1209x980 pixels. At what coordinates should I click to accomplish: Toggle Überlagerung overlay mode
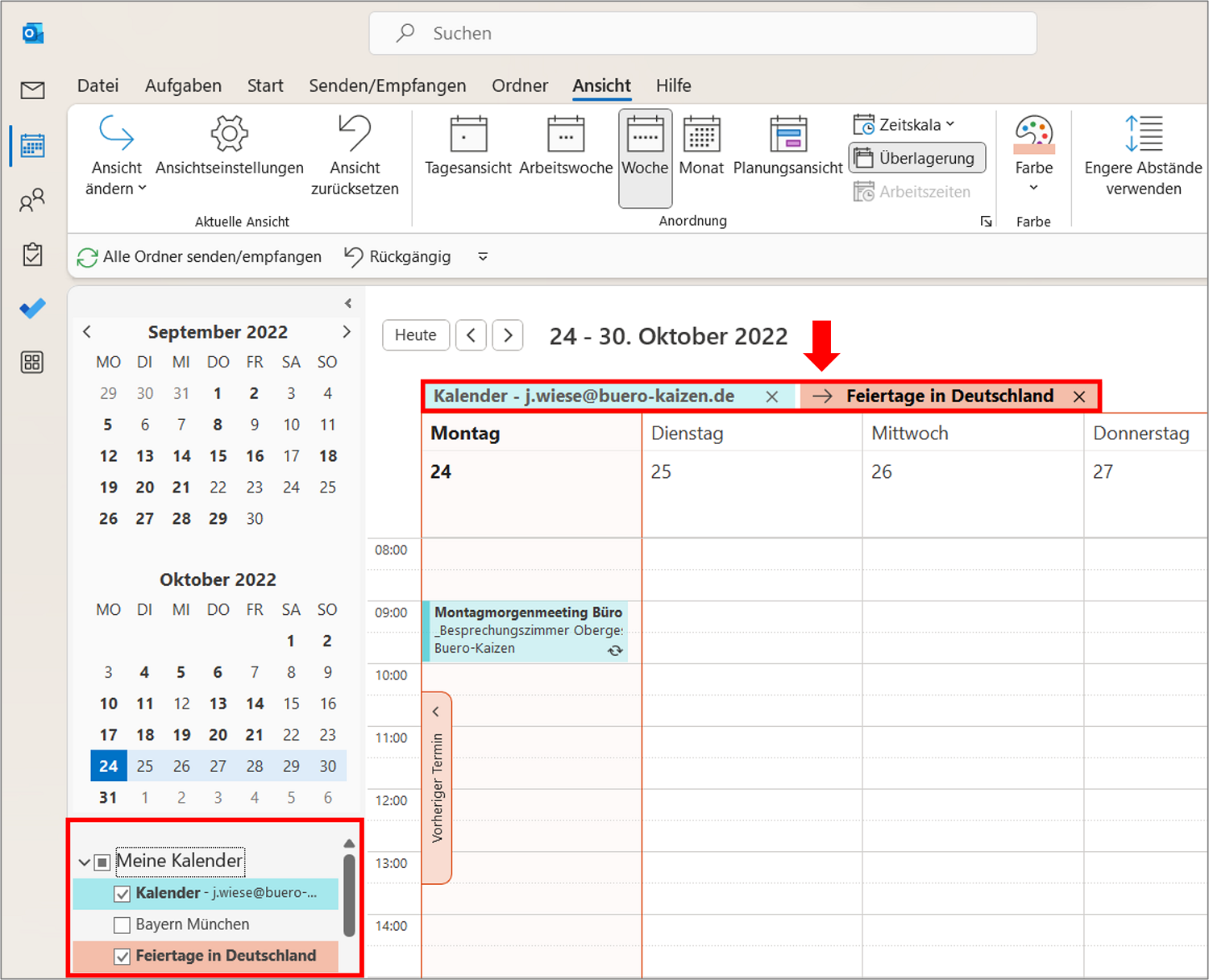click(917, 158)
